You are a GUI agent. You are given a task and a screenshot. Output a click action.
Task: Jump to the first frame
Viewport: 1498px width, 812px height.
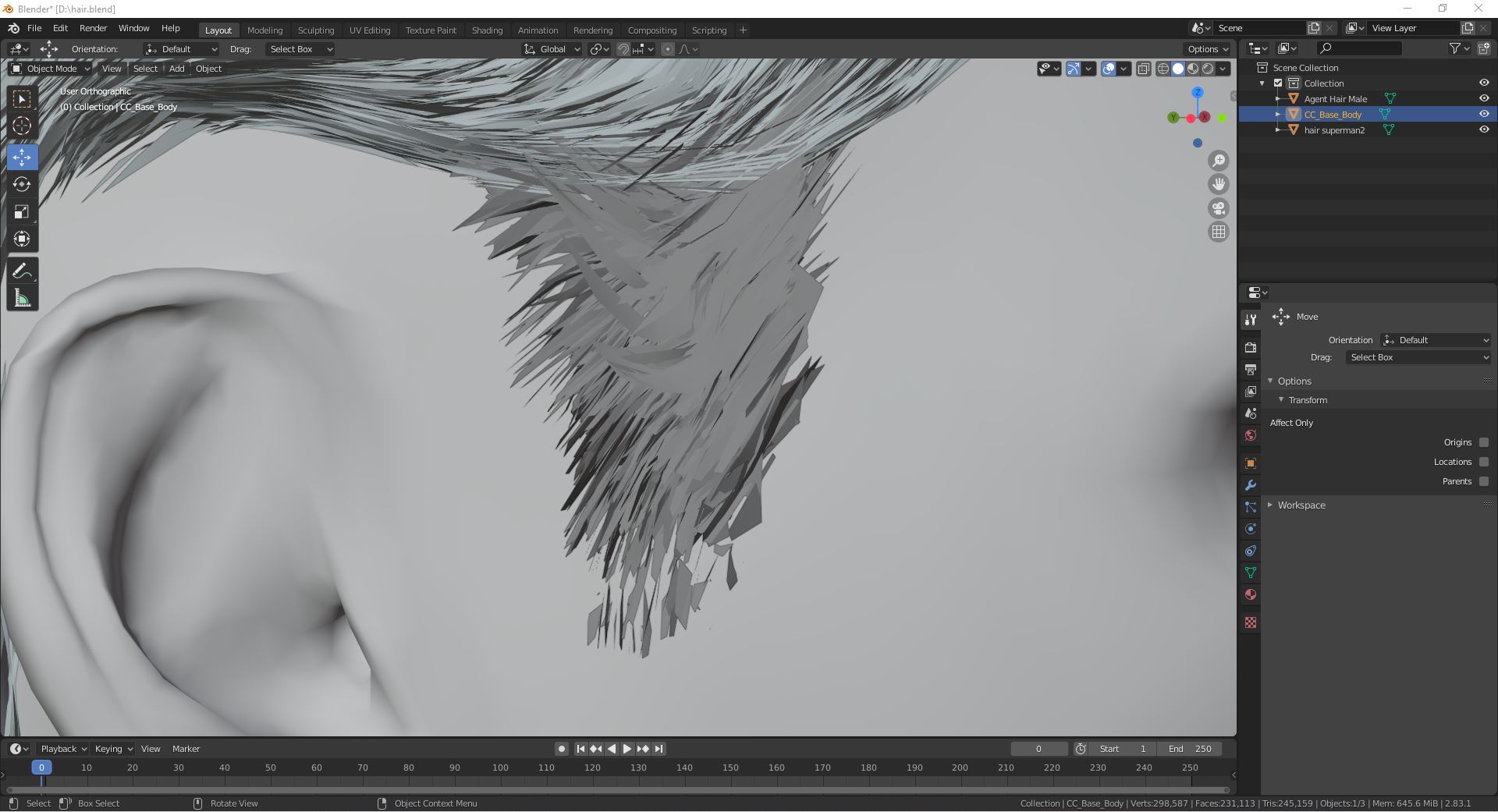[580, 749]
